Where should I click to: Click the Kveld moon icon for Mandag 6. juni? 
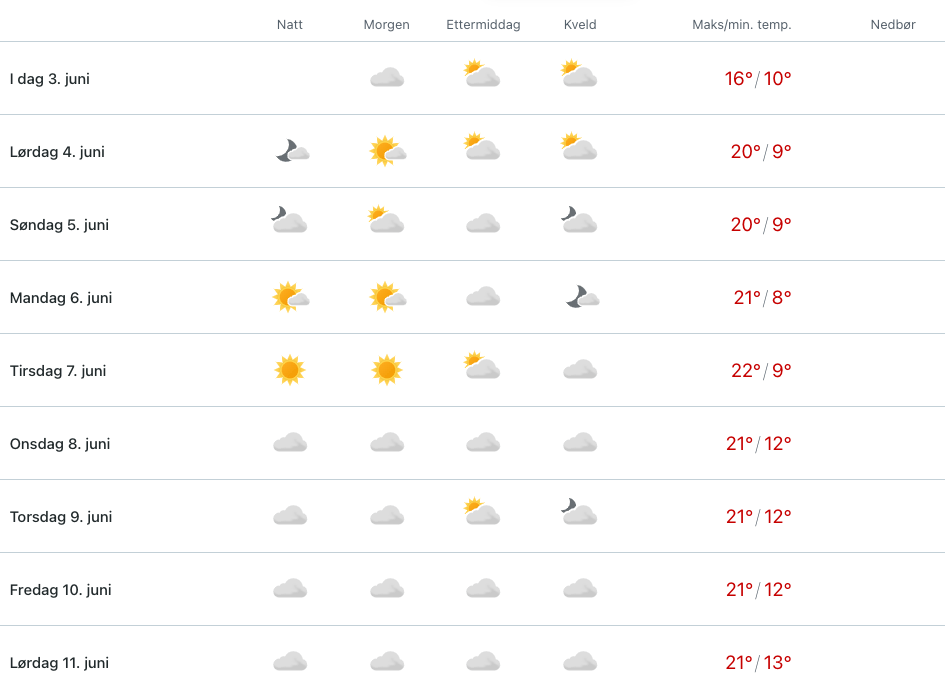coord(581,297)
